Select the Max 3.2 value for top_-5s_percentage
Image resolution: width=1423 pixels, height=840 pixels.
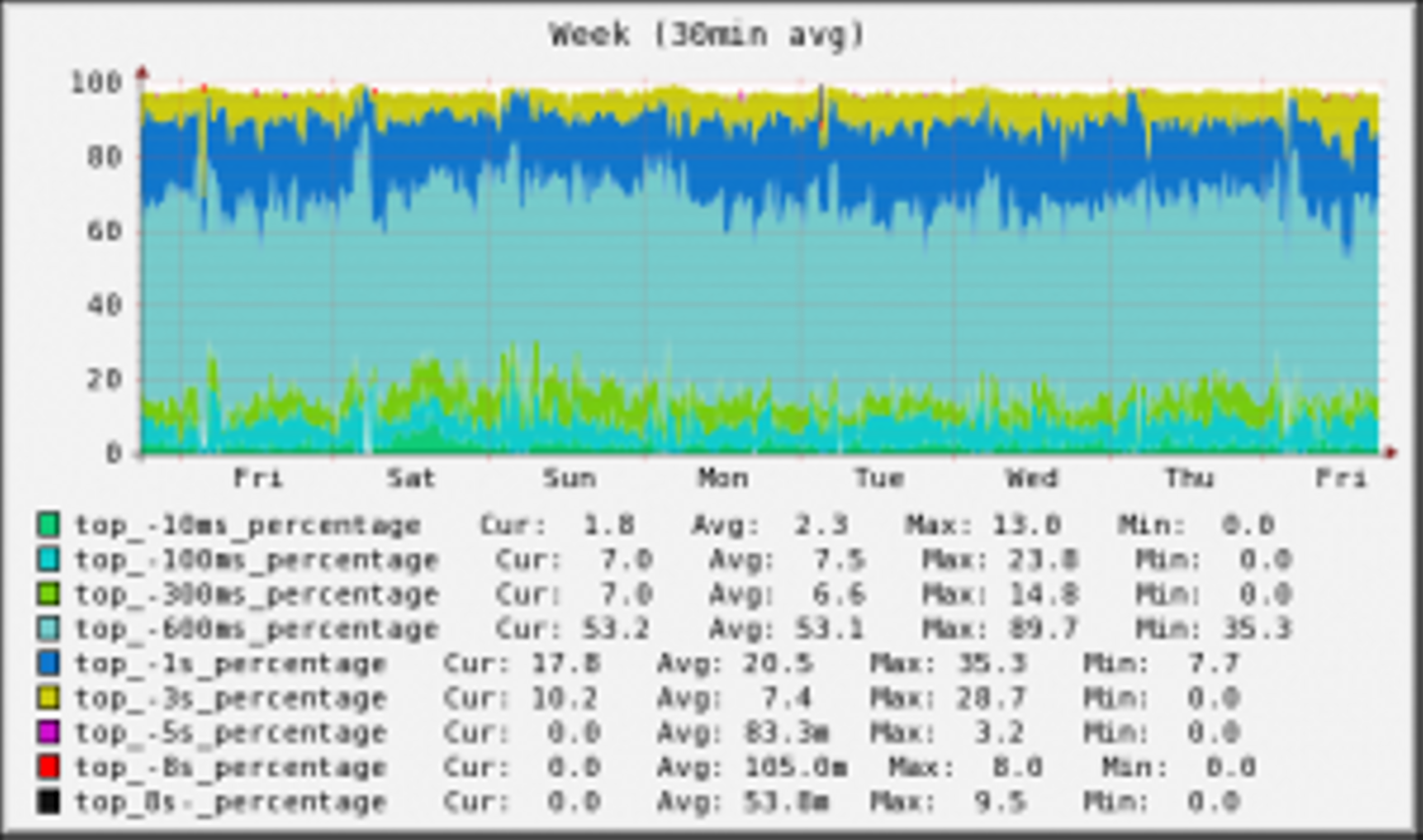tap(1000, 732)
